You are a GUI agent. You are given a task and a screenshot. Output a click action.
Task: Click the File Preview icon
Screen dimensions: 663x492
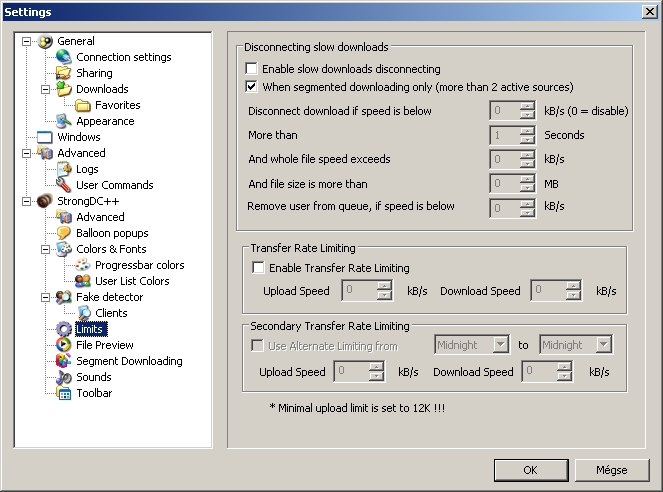point(64,345)
